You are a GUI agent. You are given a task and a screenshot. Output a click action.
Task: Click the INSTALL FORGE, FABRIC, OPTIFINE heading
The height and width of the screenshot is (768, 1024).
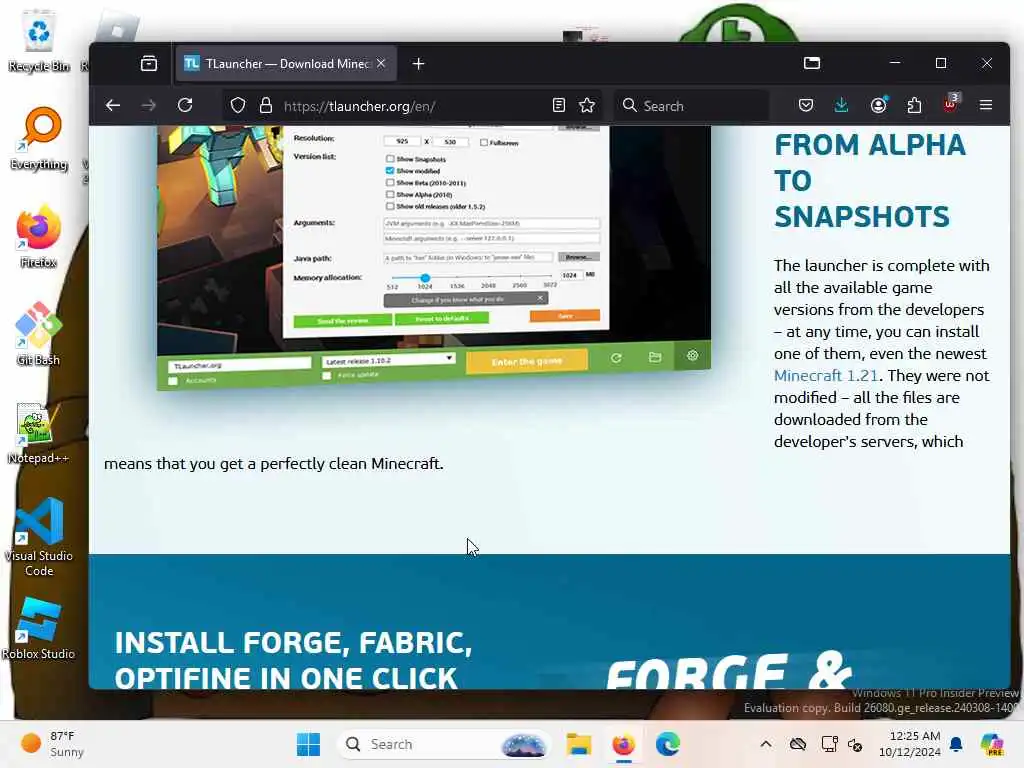click(293, 660)
